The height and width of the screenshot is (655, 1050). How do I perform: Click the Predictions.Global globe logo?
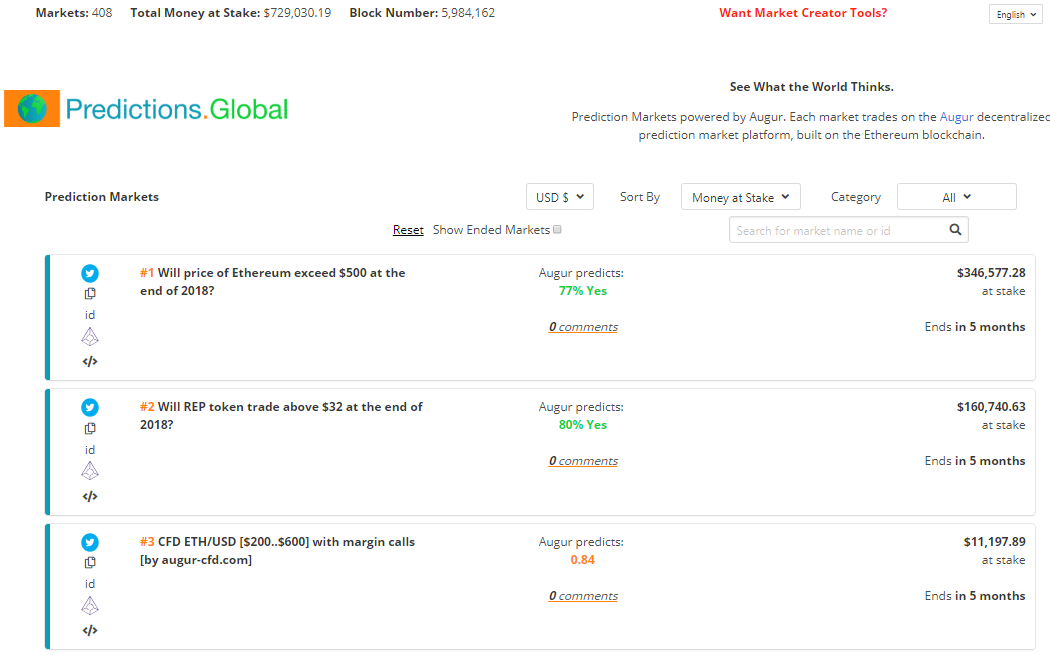32,108
